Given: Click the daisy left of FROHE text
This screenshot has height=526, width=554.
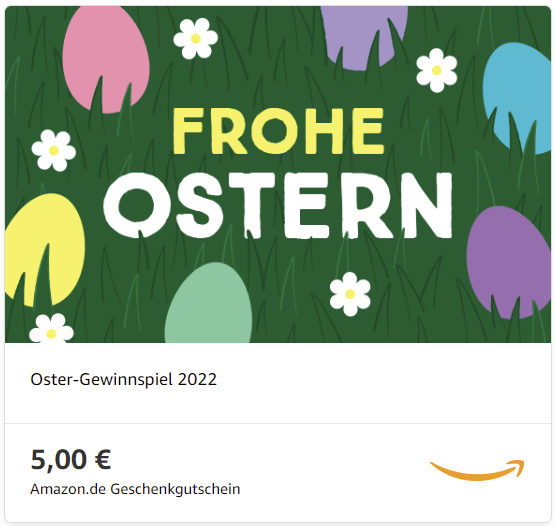Looking at the screenshot, I should coord(53,150).
